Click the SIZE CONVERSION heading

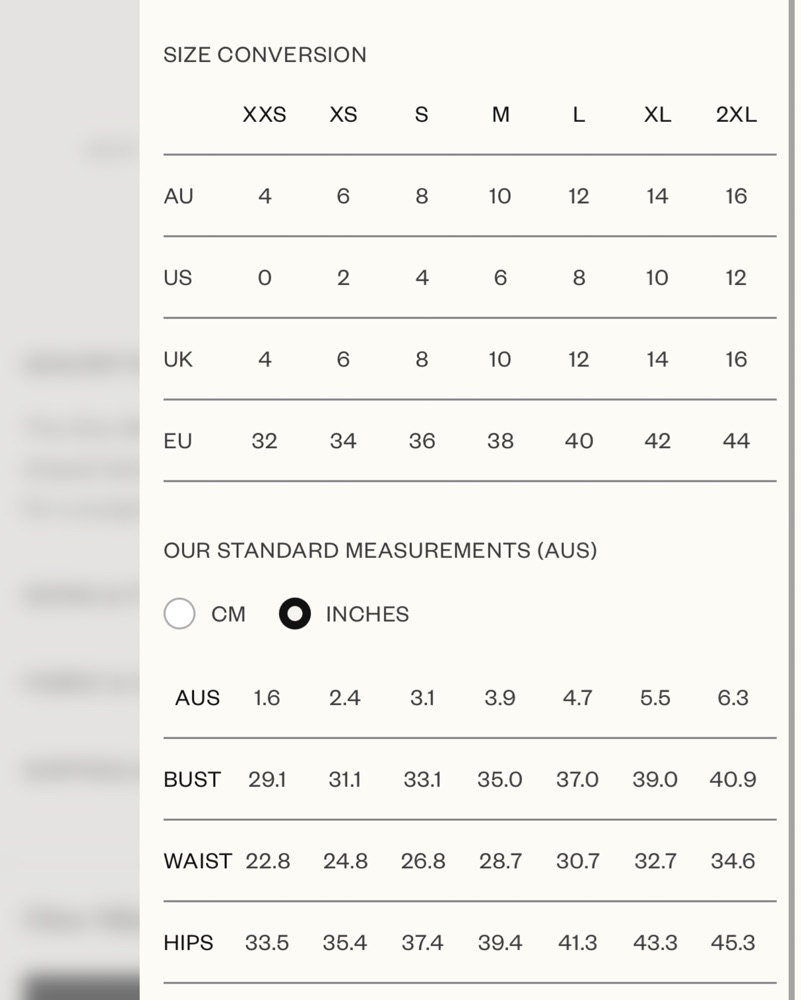click(265, 55)
